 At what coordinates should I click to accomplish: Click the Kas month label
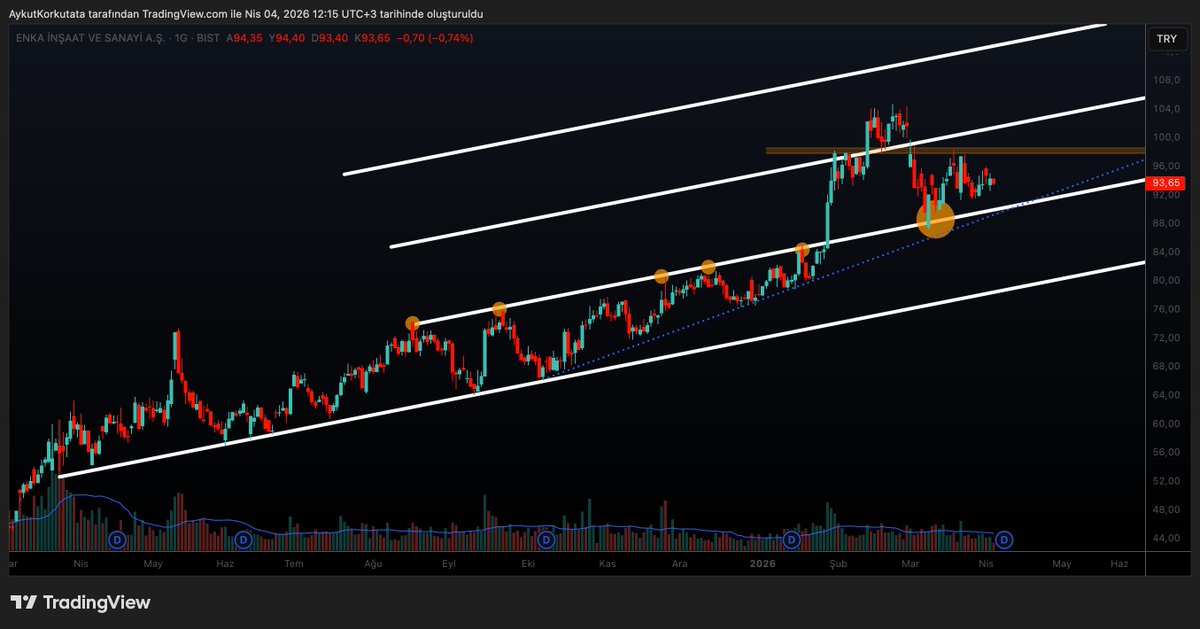click(x=606, y=564)
